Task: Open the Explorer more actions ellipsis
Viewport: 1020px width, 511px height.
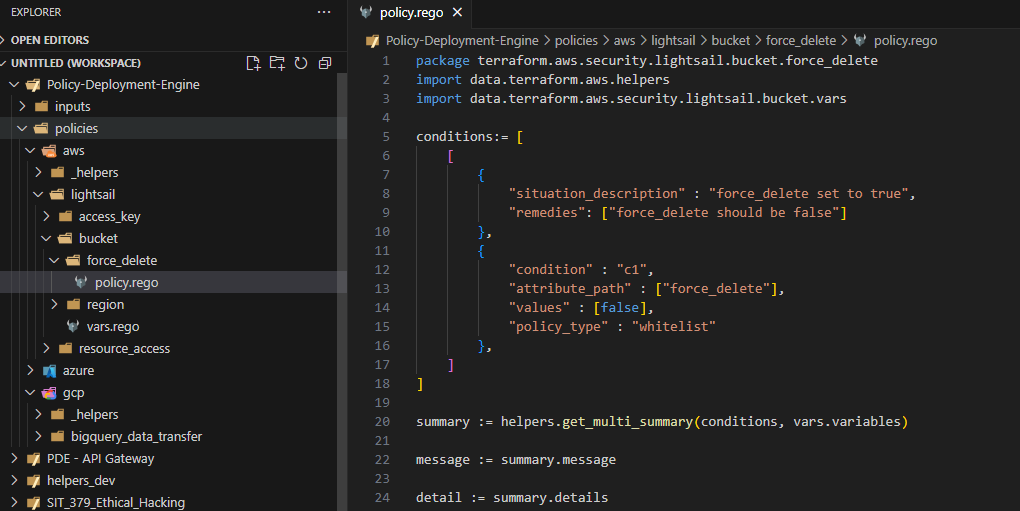Action: pos(323,12)
